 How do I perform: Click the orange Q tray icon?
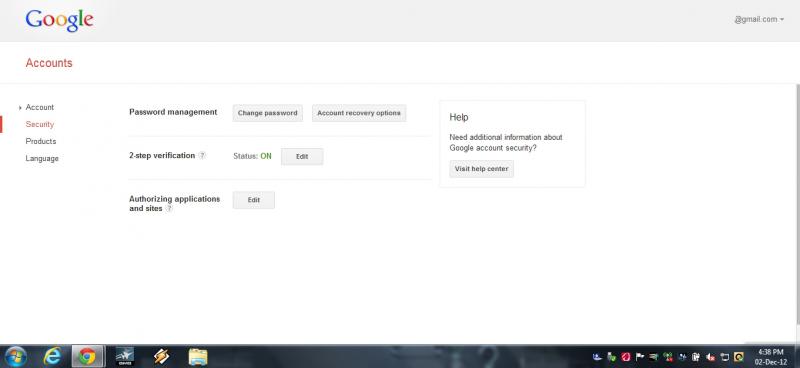tap(739, 357)
